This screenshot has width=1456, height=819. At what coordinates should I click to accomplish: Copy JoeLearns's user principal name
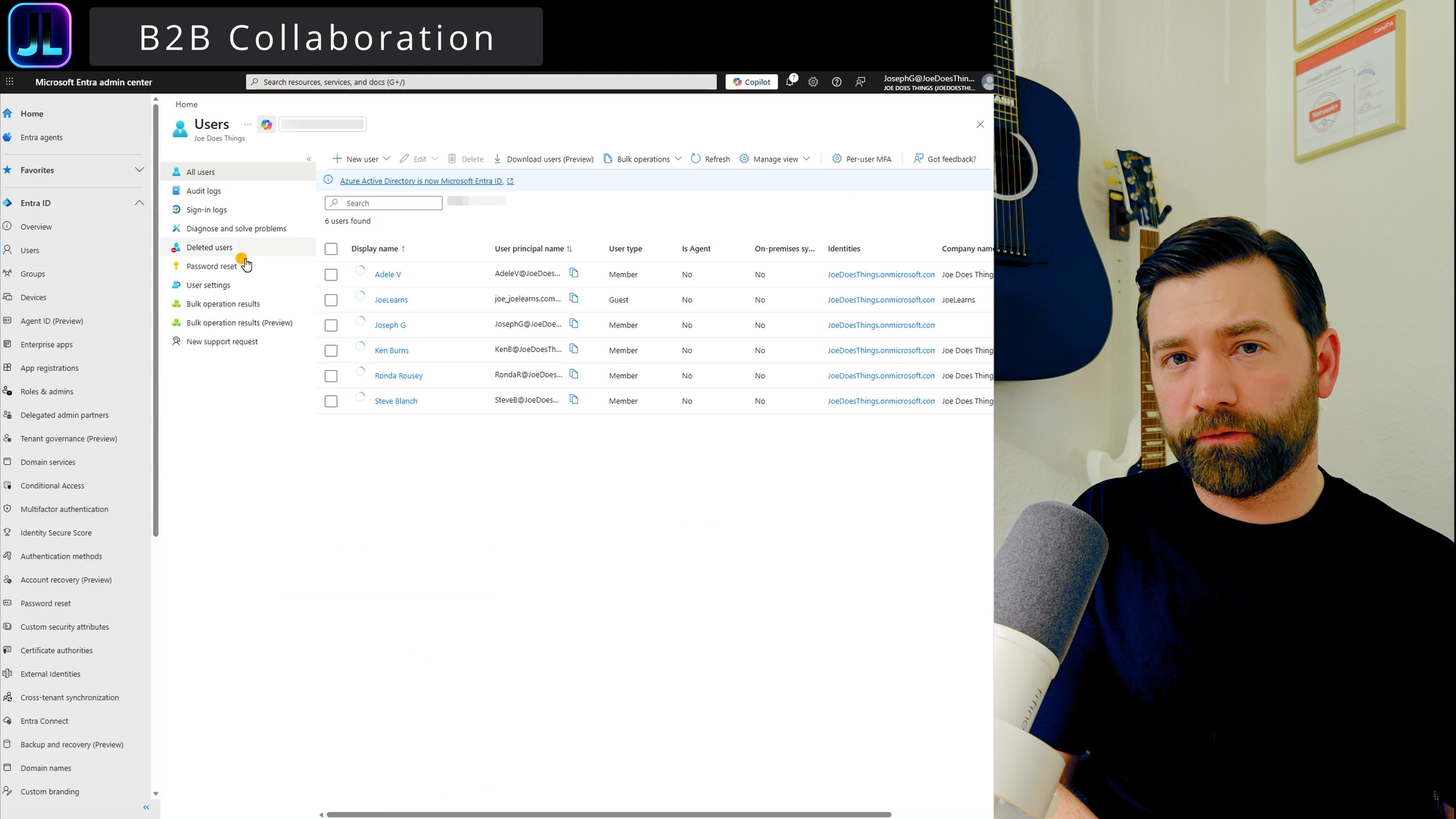click(574, 299)
